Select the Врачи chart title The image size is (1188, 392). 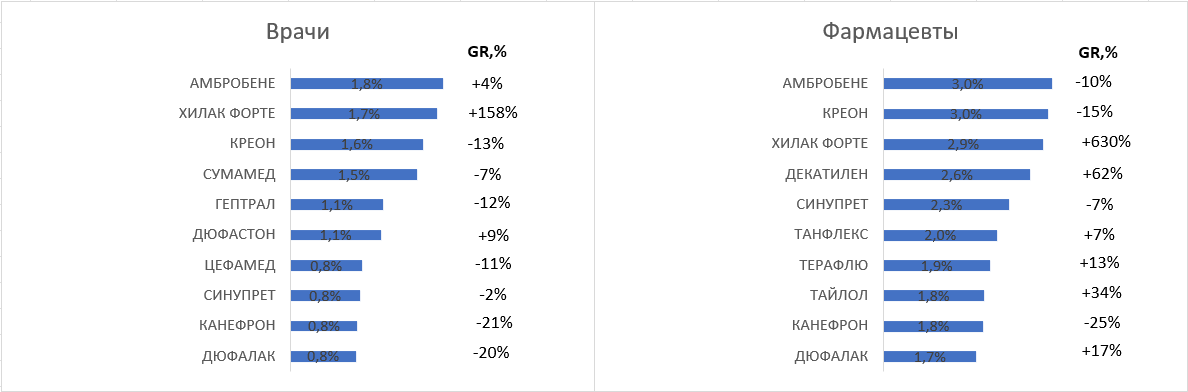click(296, 33)
